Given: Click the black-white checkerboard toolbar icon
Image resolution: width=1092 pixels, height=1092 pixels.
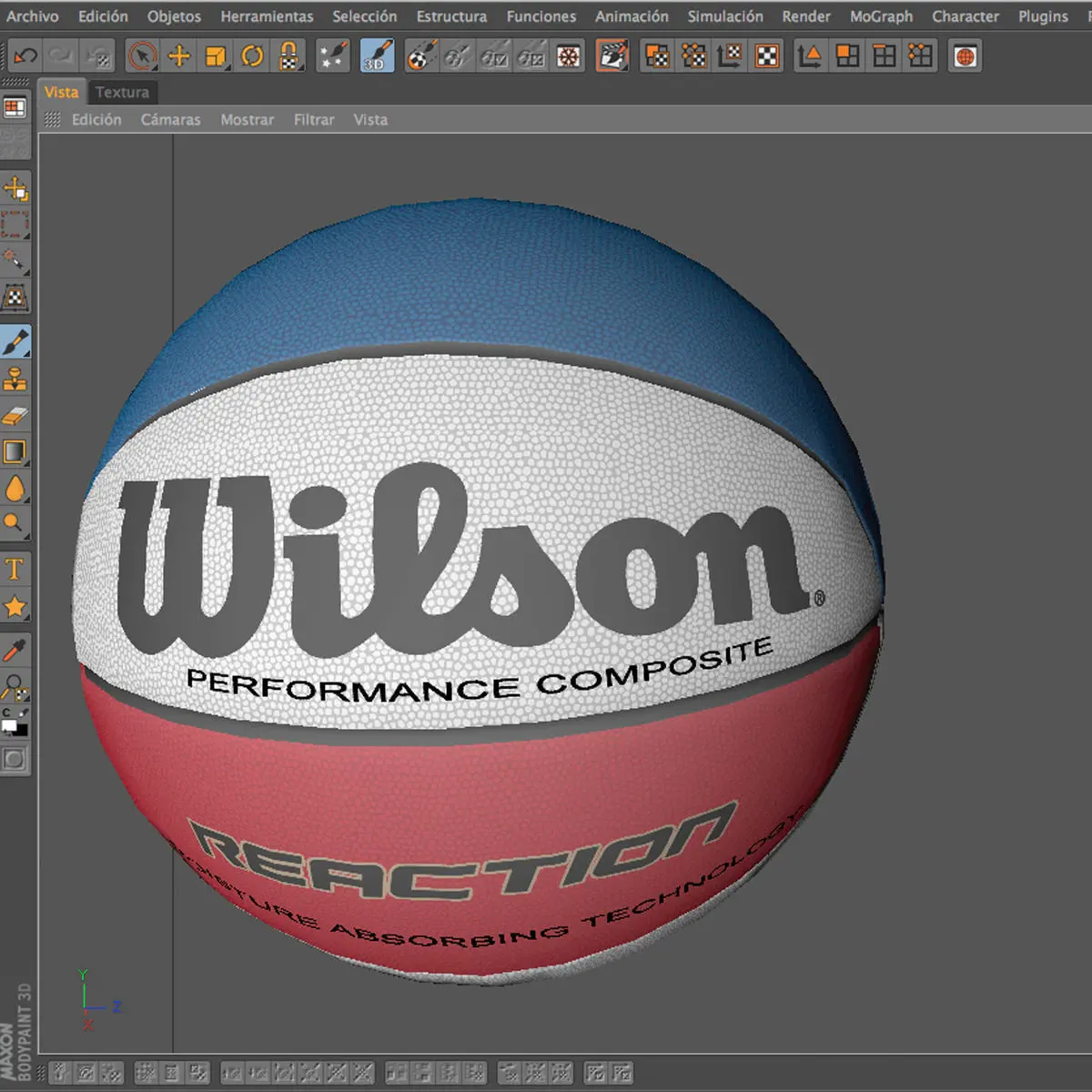Looking at the screenshot, I should click(x=768, y=56).
